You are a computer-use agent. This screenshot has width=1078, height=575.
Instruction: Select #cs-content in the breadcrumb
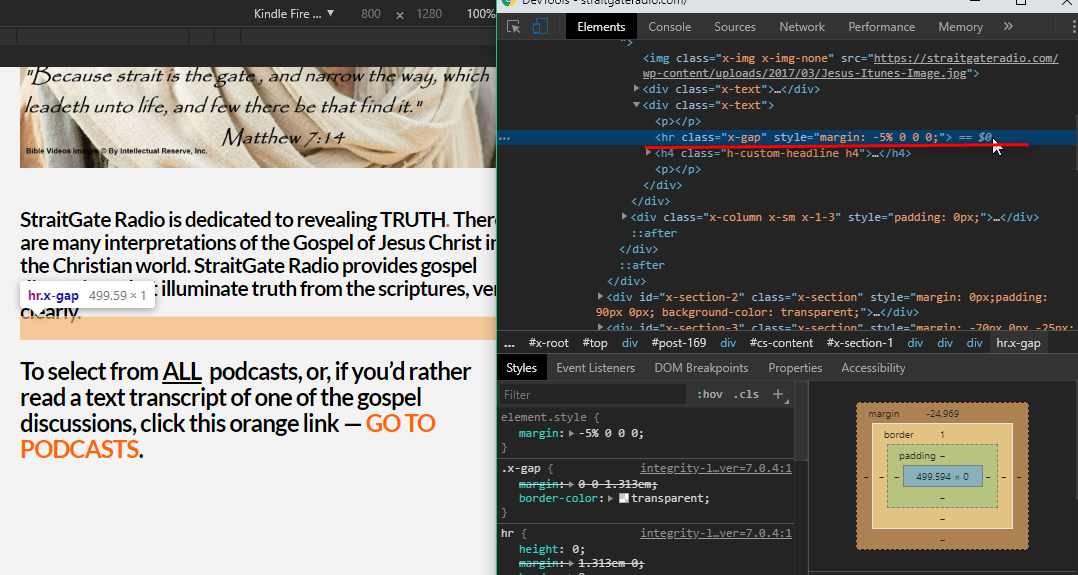coord(781,343)
